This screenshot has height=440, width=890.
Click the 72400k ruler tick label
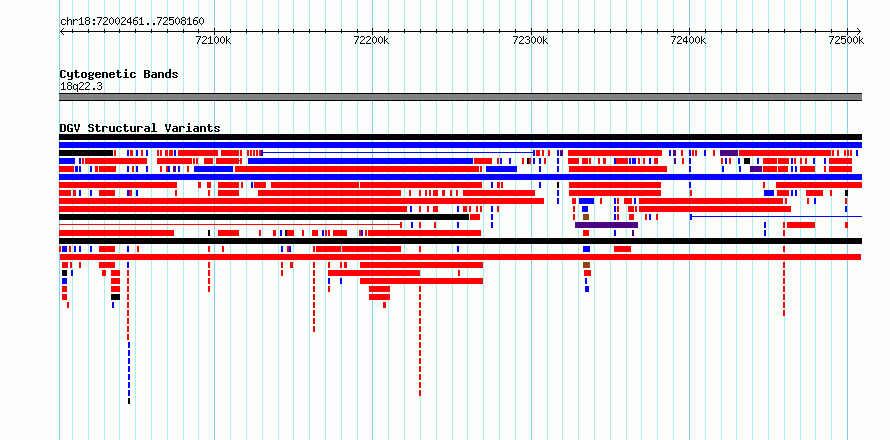[x=689, y=40]
